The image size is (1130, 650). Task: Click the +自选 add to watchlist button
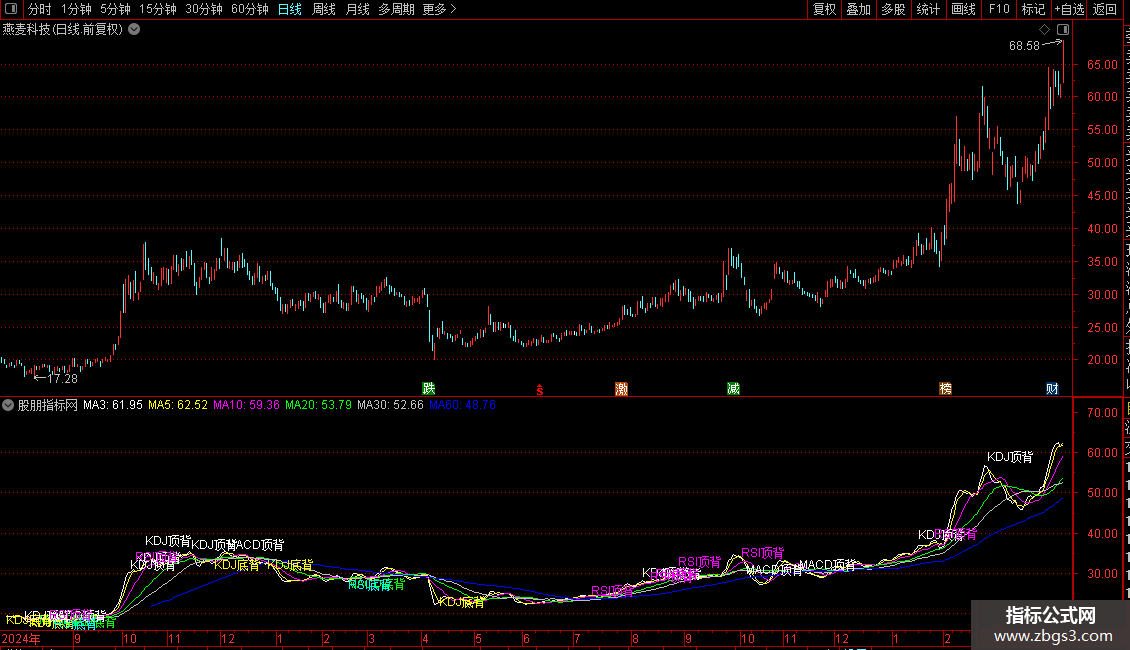coord(1069,9)
